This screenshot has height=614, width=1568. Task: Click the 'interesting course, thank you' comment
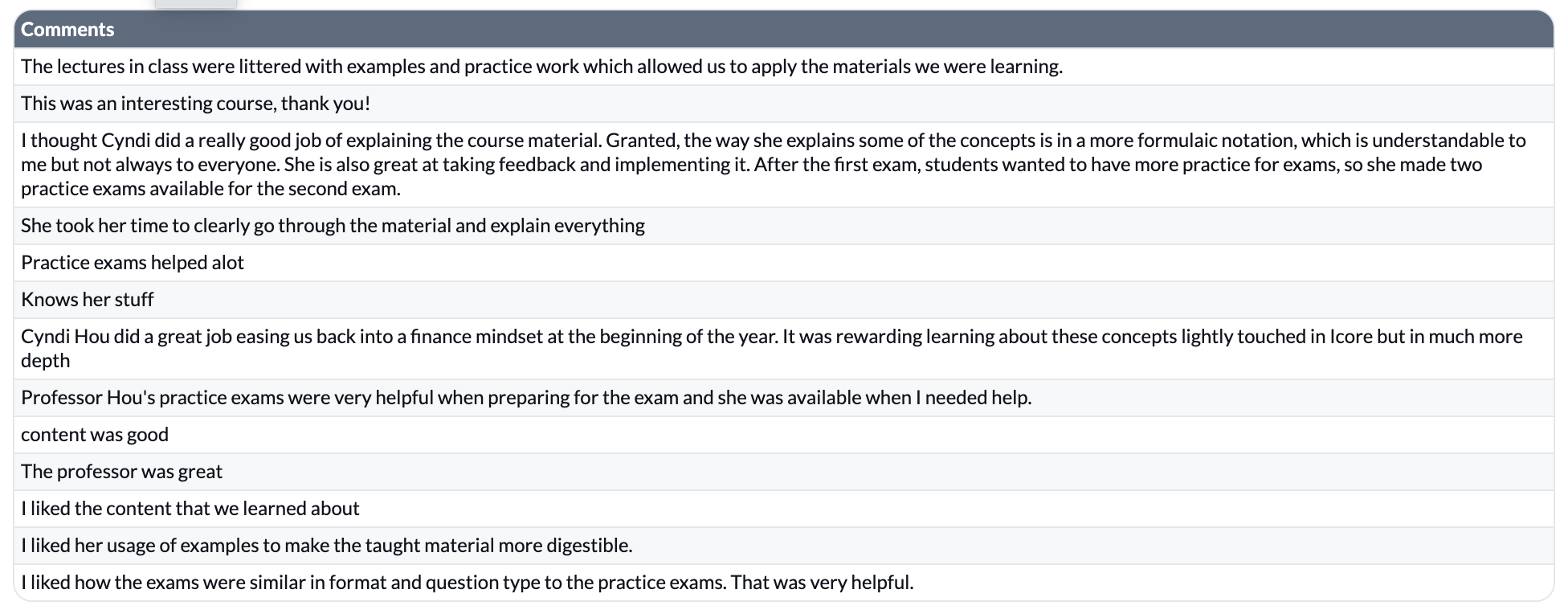(x=783, y=104)
